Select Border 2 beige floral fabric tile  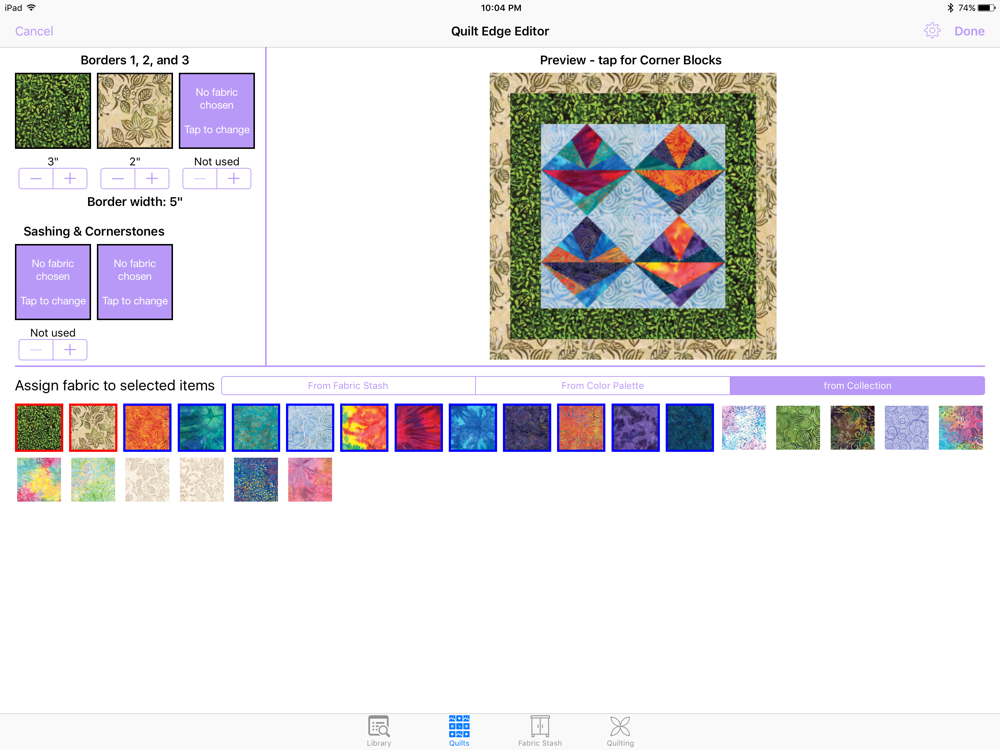(x=135, y=111)
